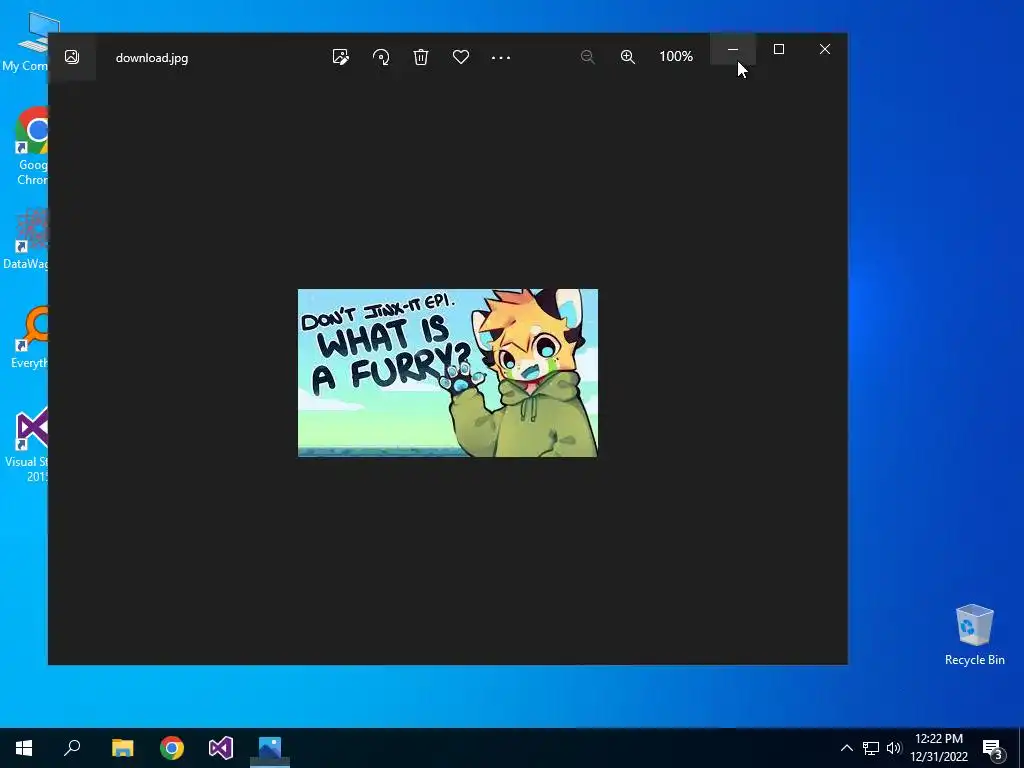Image resolution: width=1024 pixels, height=768 pixels.
Task: Select the Photos app taskbar icon
Action: tap(270, 748)
